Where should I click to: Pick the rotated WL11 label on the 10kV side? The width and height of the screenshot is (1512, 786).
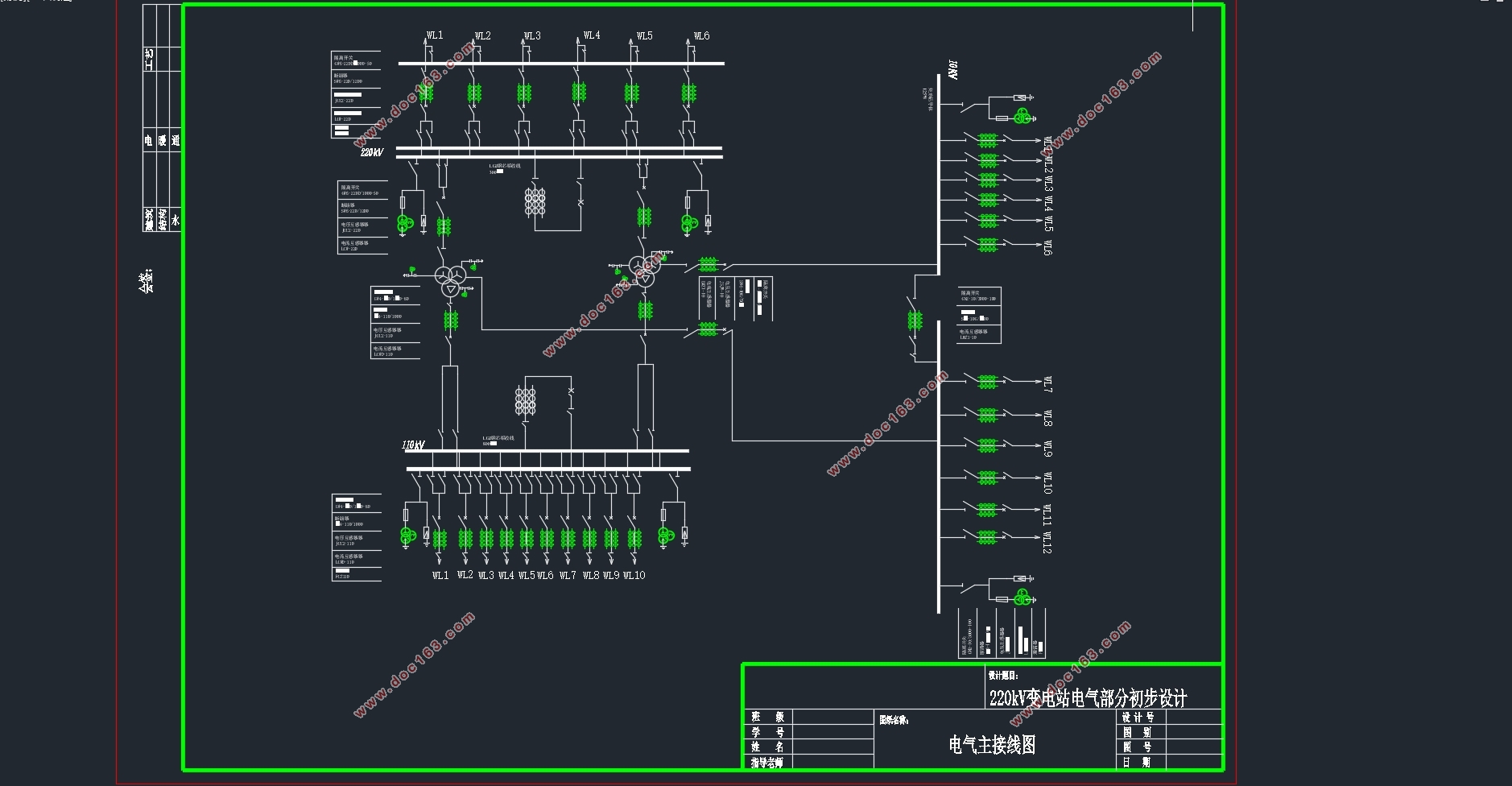[1047, 514]
